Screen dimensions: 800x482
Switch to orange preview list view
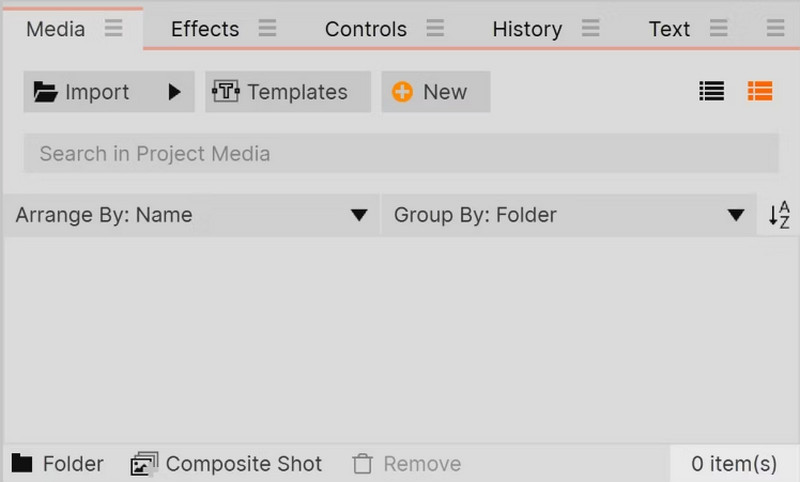(760, 92)
